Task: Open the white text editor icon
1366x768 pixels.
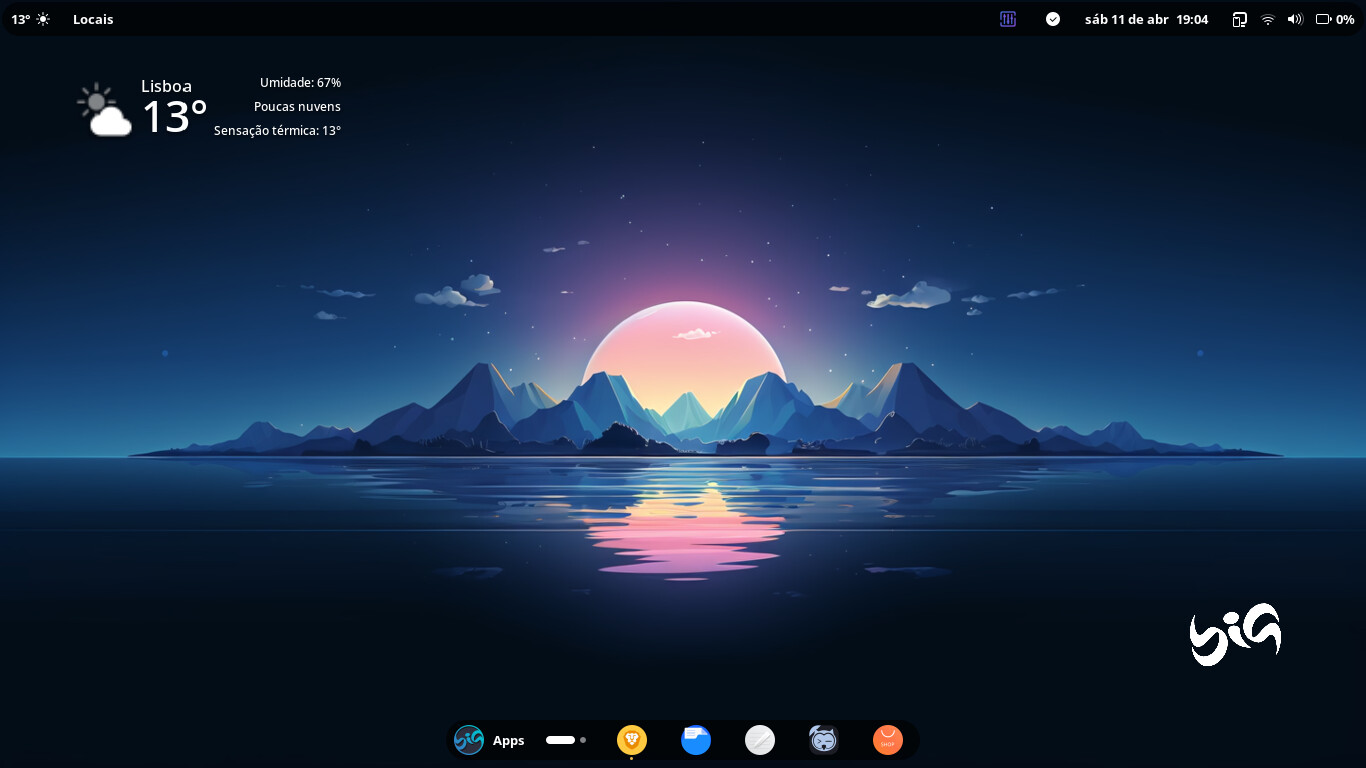Action: tap(760, 740)
